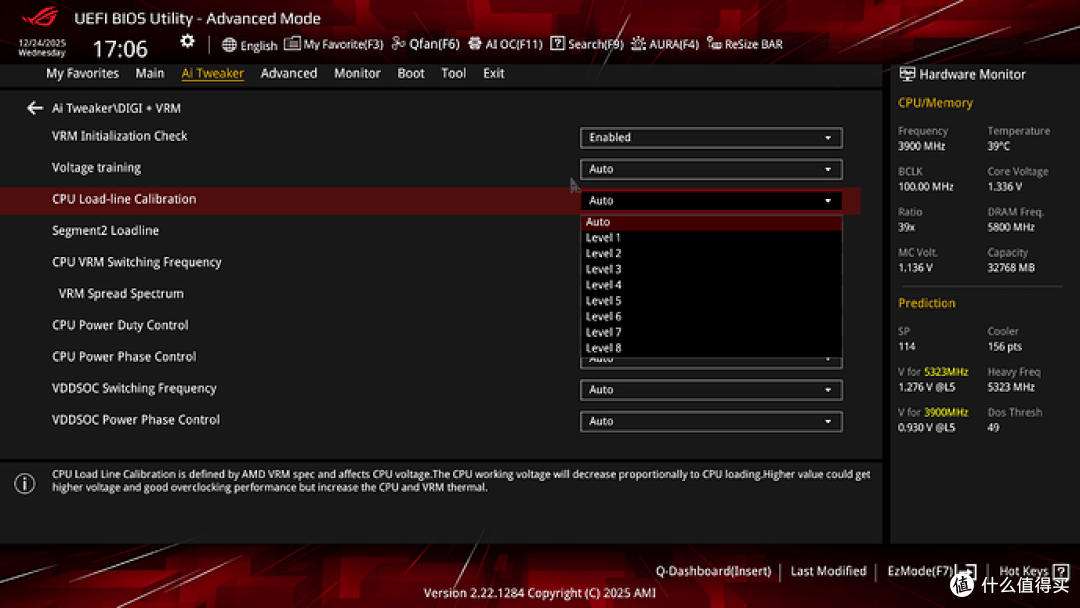Open settings gear icon next to clock
The image size is (1080, 608).
(187, 42)
